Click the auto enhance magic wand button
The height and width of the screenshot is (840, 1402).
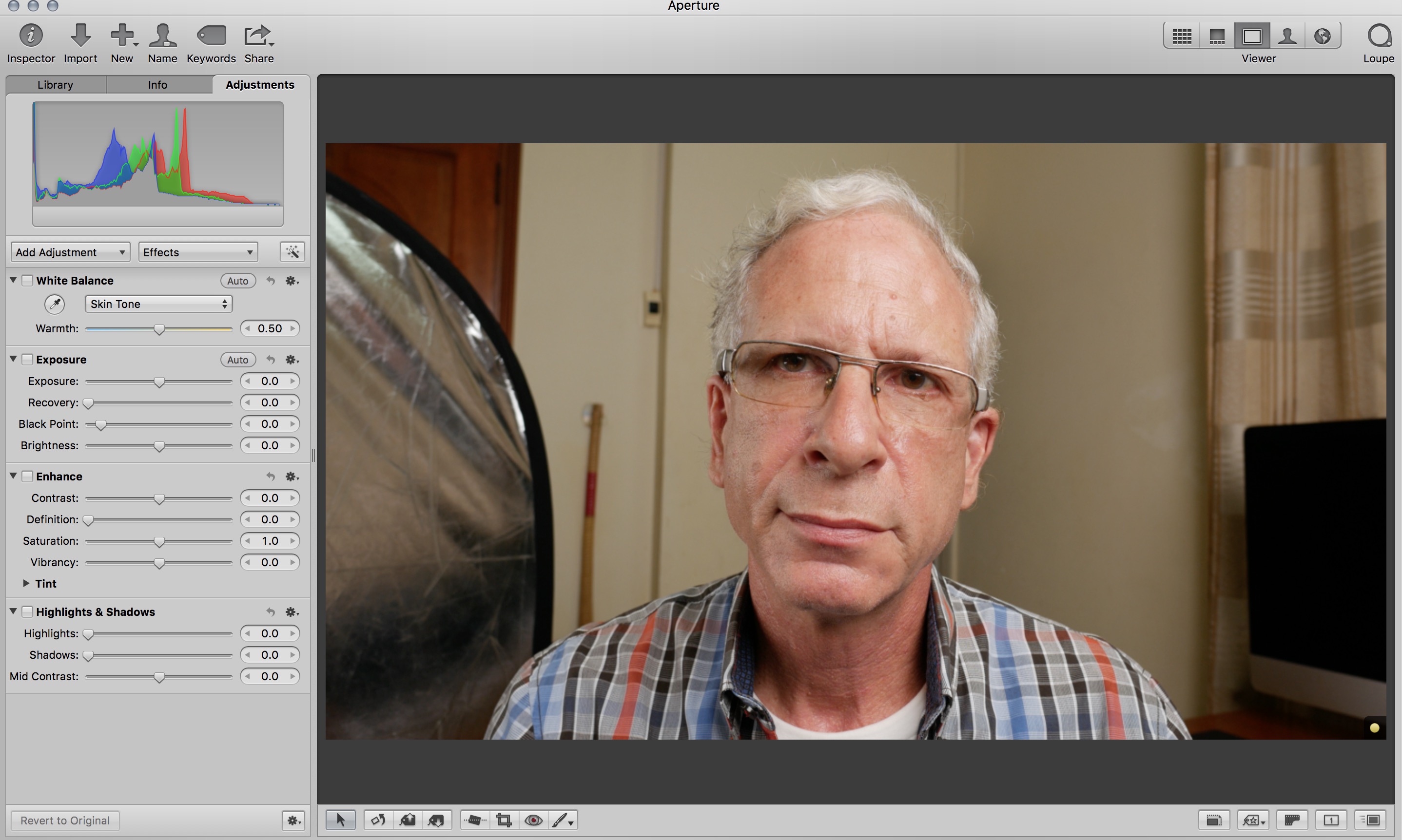click(292, 252)
